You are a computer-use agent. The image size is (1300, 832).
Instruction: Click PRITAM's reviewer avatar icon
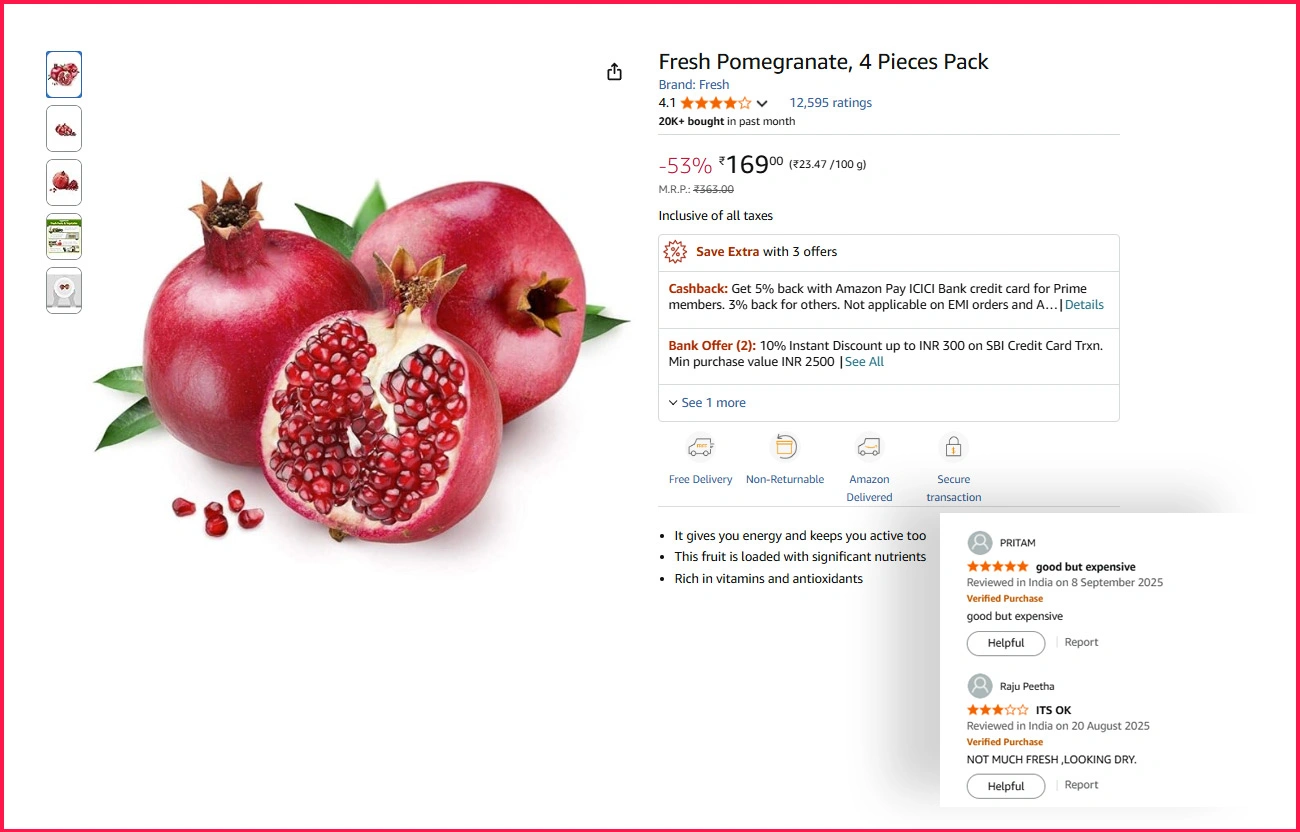point(980,543)
